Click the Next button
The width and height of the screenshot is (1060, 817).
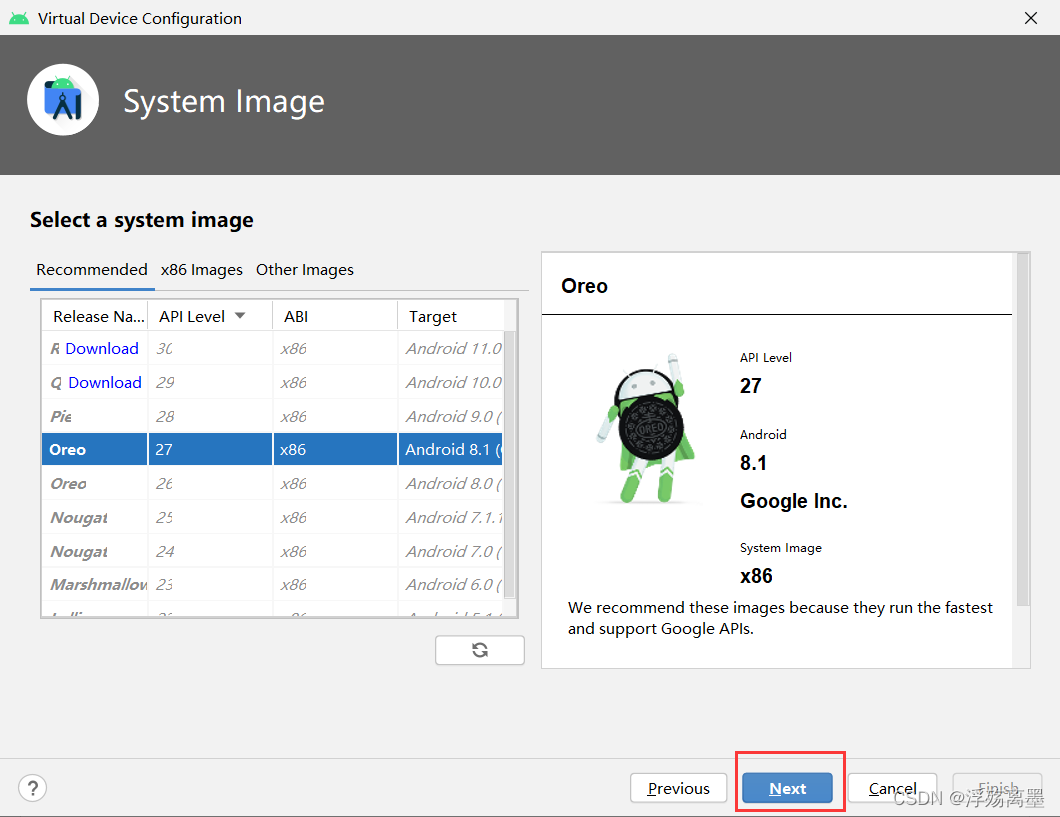click(788, 788)
